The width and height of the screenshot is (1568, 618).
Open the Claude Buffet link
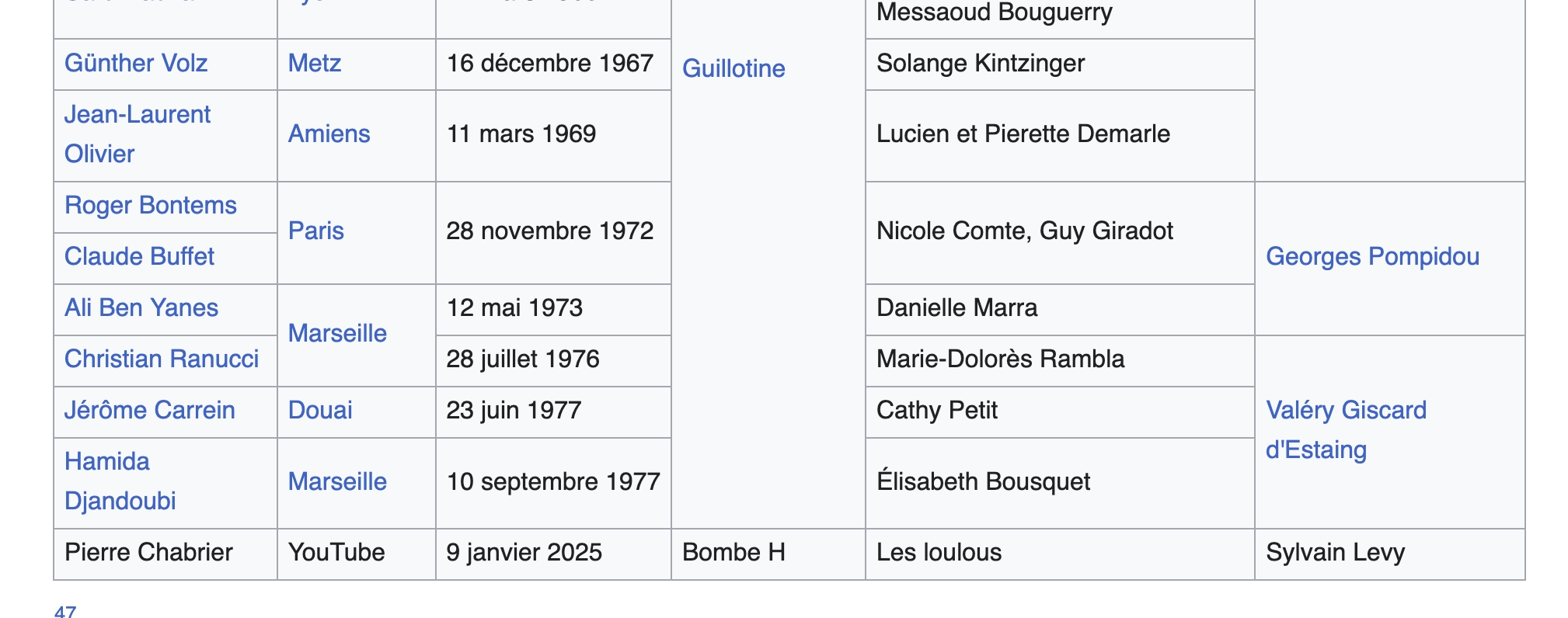point(139,256)
